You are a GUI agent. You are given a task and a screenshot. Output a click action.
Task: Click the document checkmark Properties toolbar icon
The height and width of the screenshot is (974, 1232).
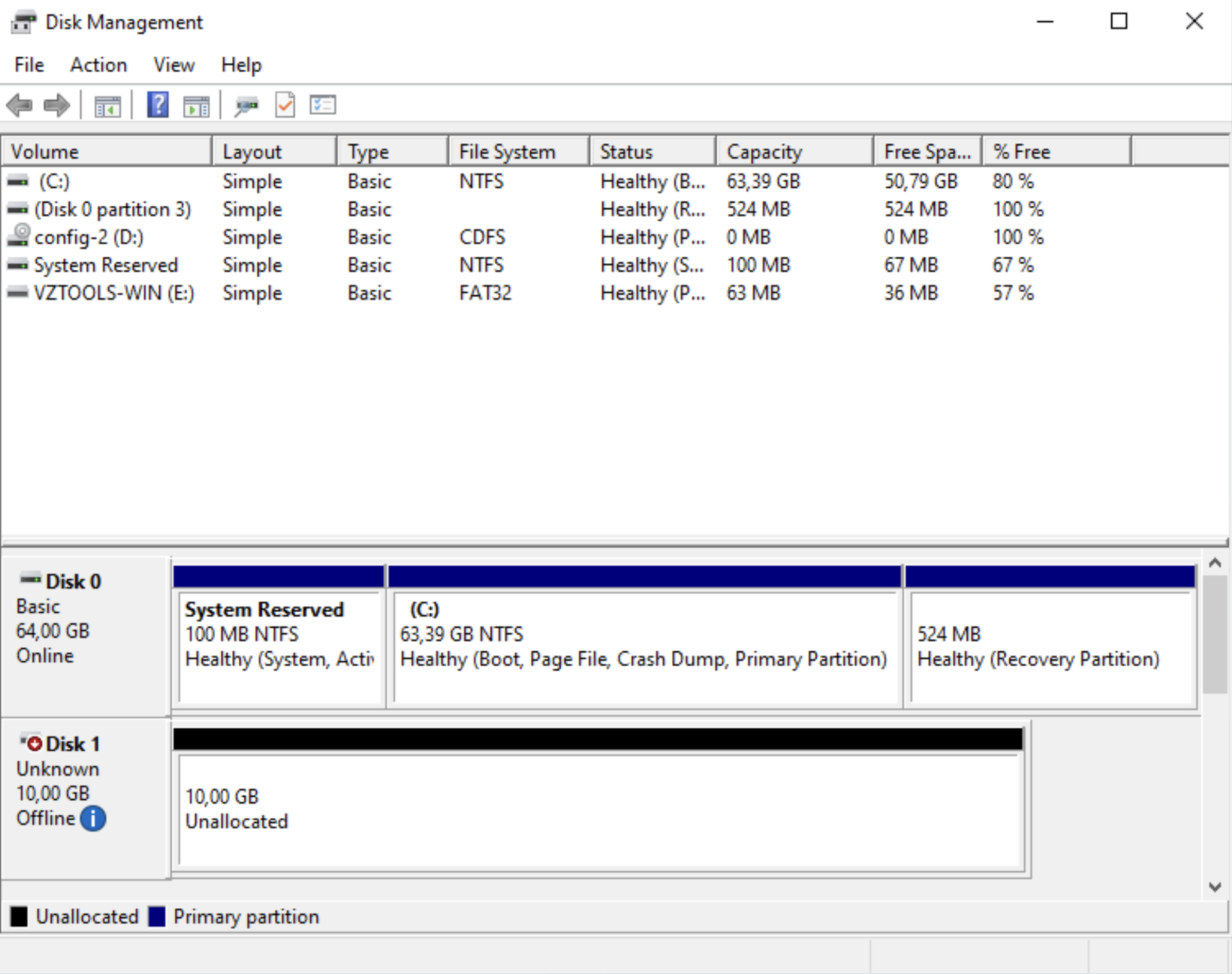(x=285, y=105)
